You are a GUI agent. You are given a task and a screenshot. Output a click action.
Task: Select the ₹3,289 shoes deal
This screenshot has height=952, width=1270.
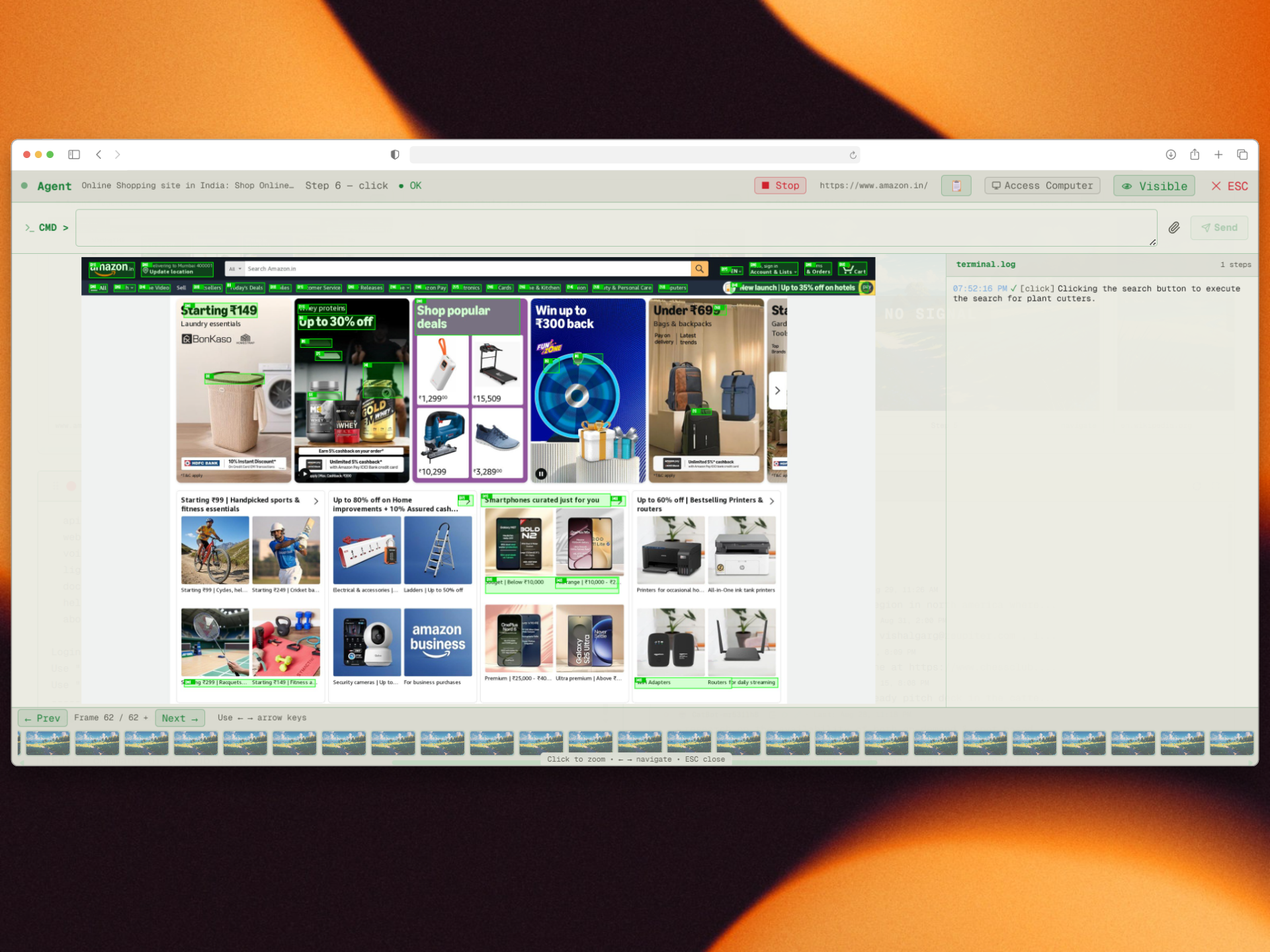point(496,443)
